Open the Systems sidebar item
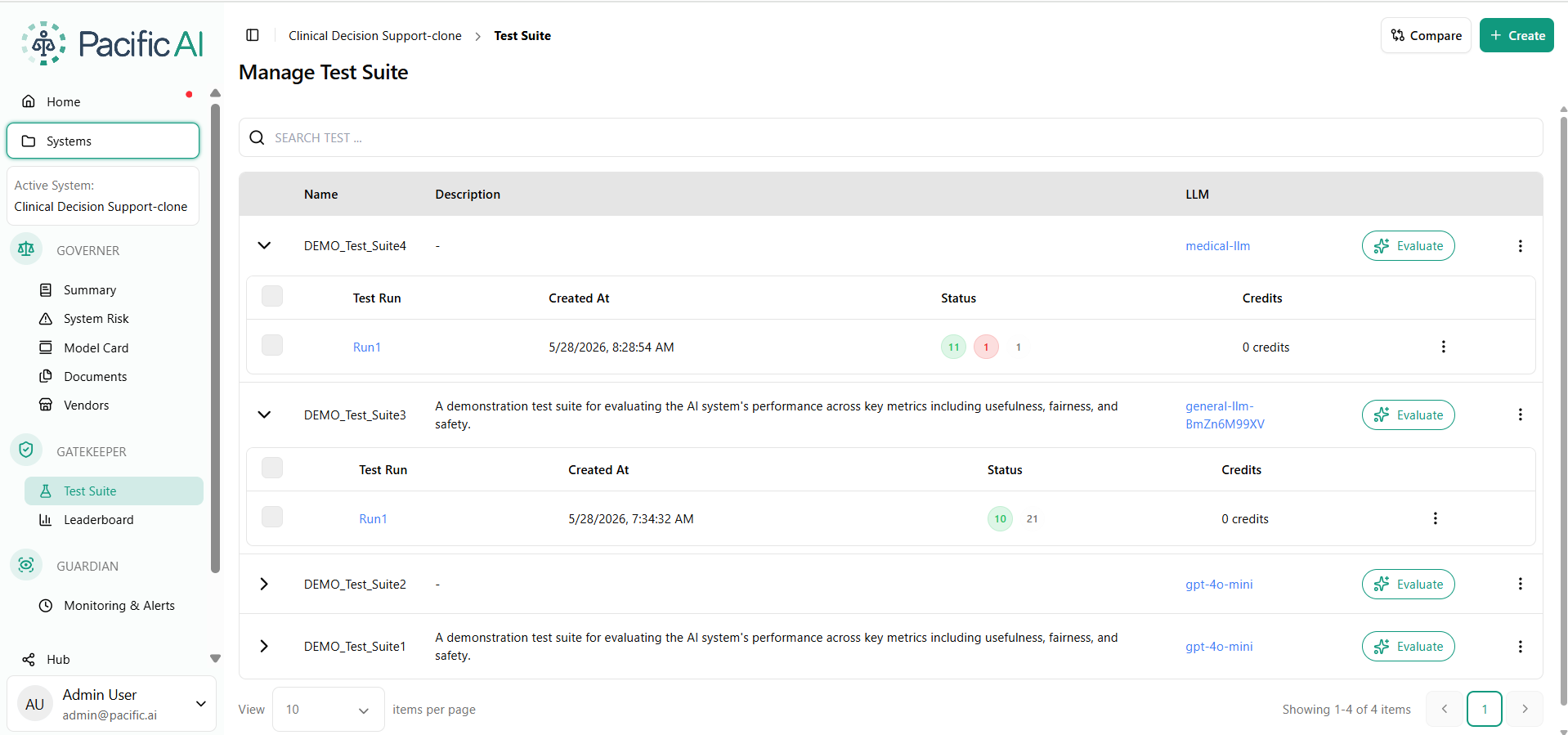Viewport: 1568px width, 735px height. [x=103, y=141]
